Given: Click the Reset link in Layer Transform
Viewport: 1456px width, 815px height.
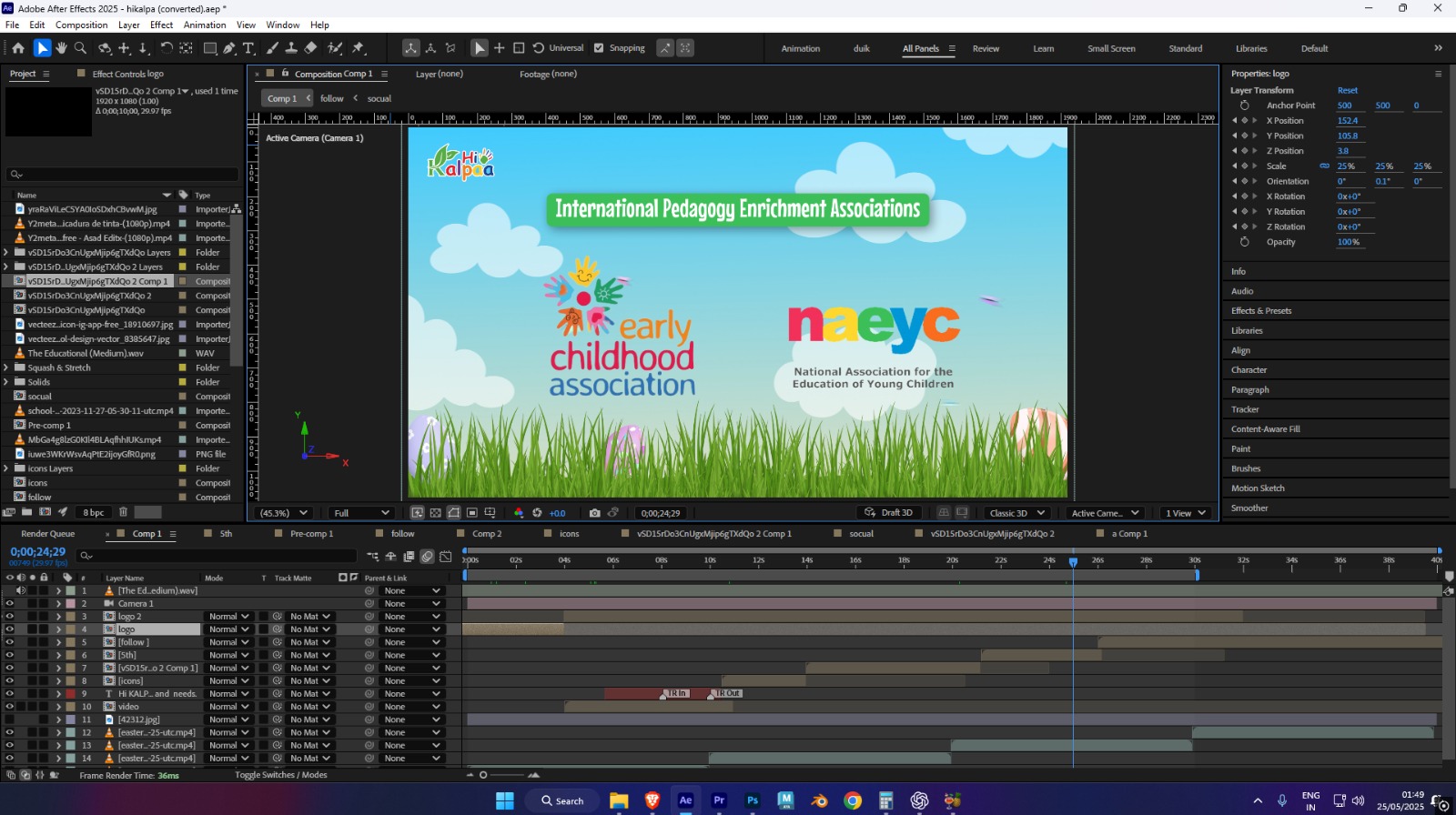Looking at the screenshot, I should 1347,90.
